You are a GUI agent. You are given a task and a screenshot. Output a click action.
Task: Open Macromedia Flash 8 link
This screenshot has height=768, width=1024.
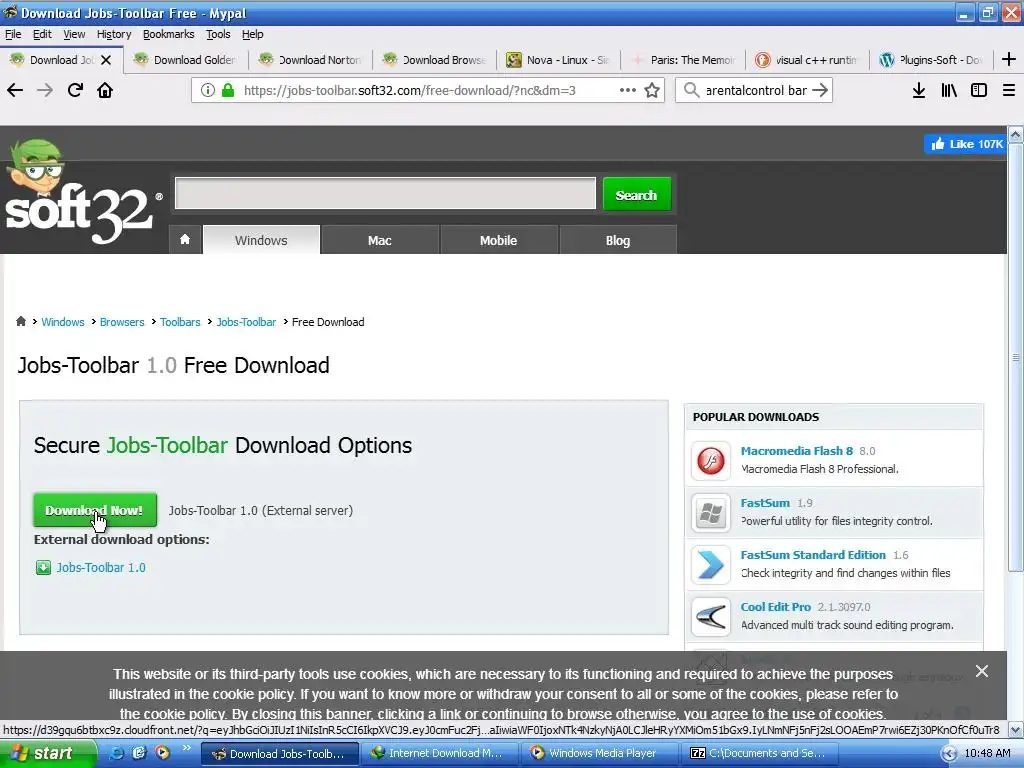click(797, 451)
